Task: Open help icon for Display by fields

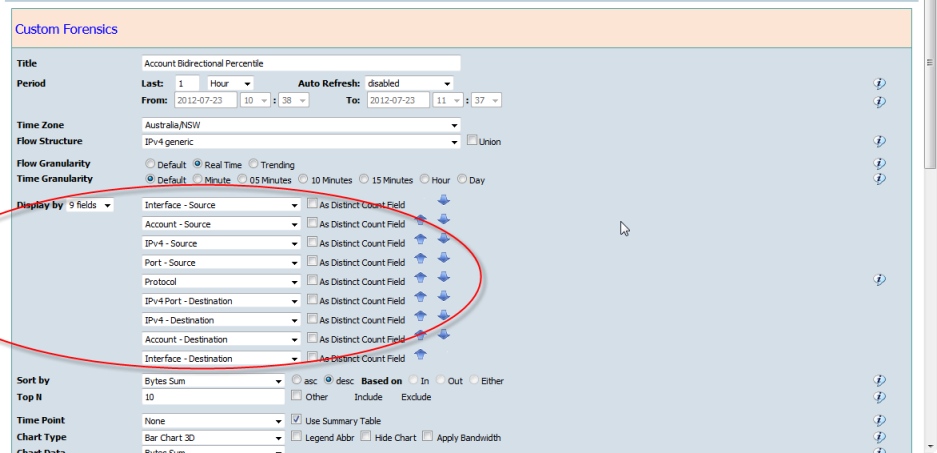Action: coord(879,279)
